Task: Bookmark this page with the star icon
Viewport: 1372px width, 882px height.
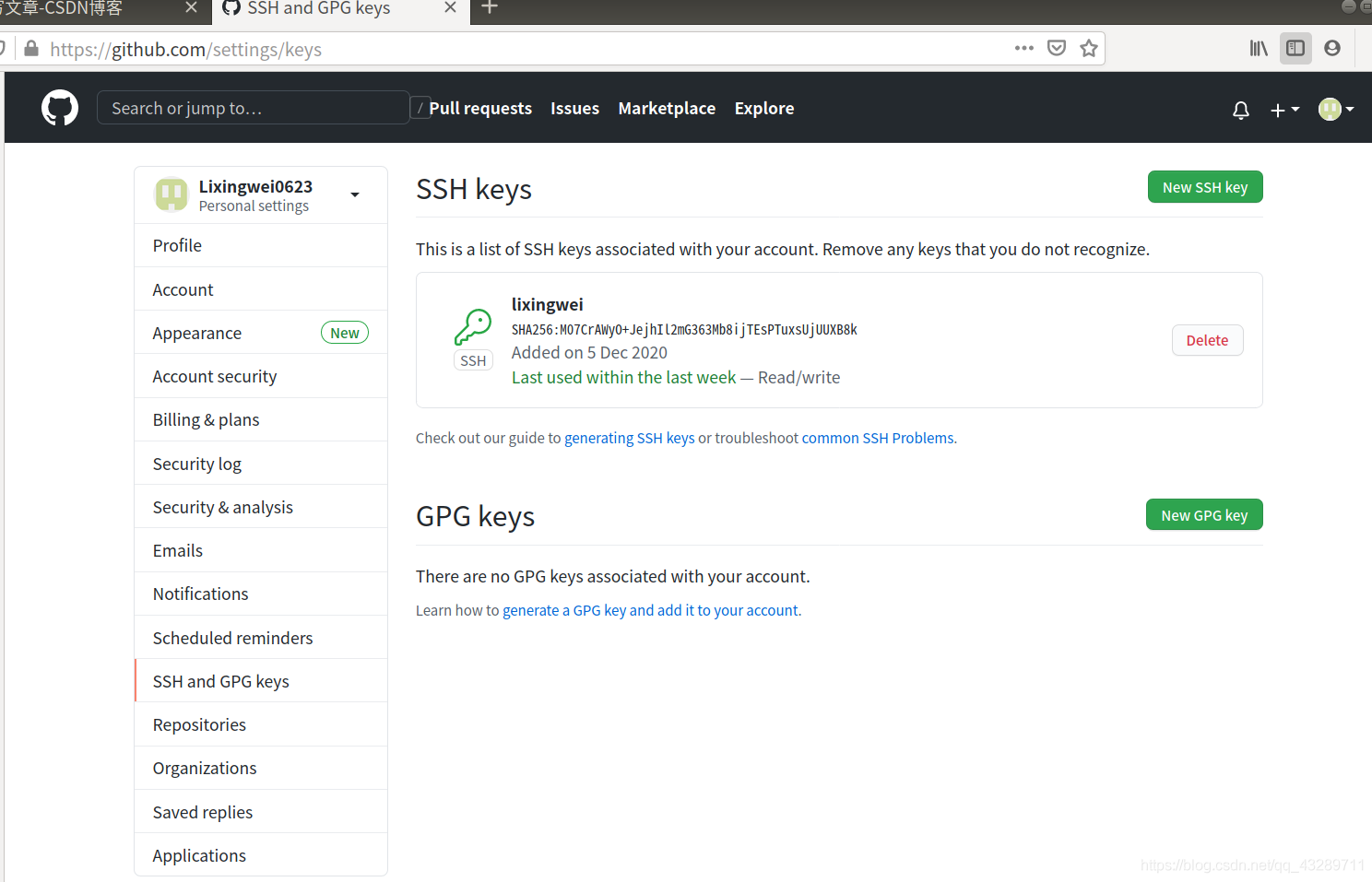Action: click(1089, 48)
